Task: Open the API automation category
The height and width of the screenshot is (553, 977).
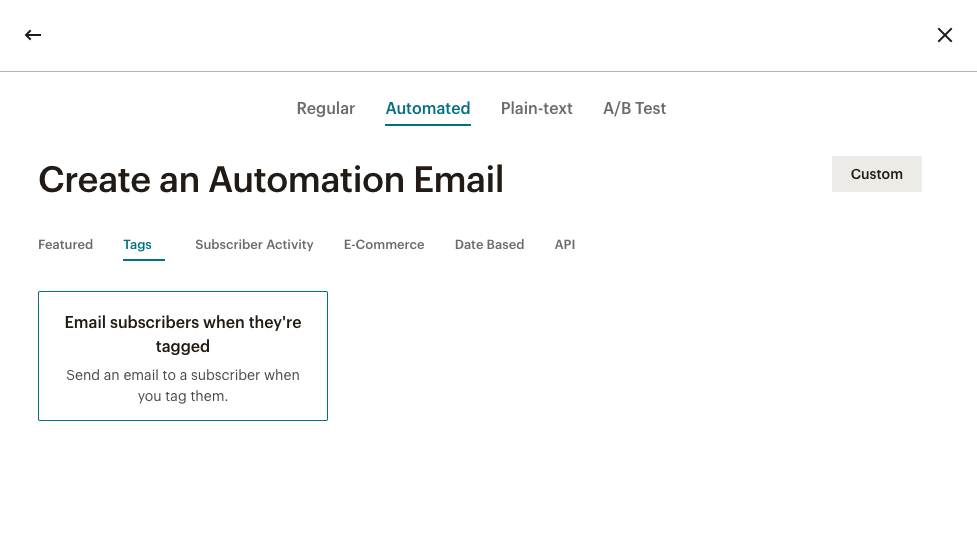Action: (565, 245)
